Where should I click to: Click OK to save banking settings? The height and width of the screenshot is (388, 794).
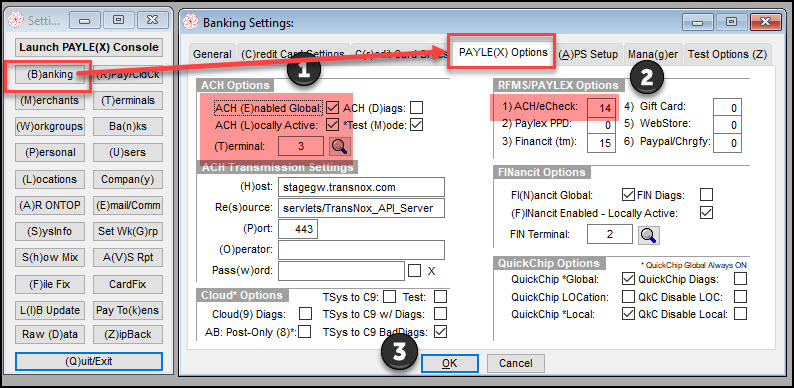[x=450, y=364]
